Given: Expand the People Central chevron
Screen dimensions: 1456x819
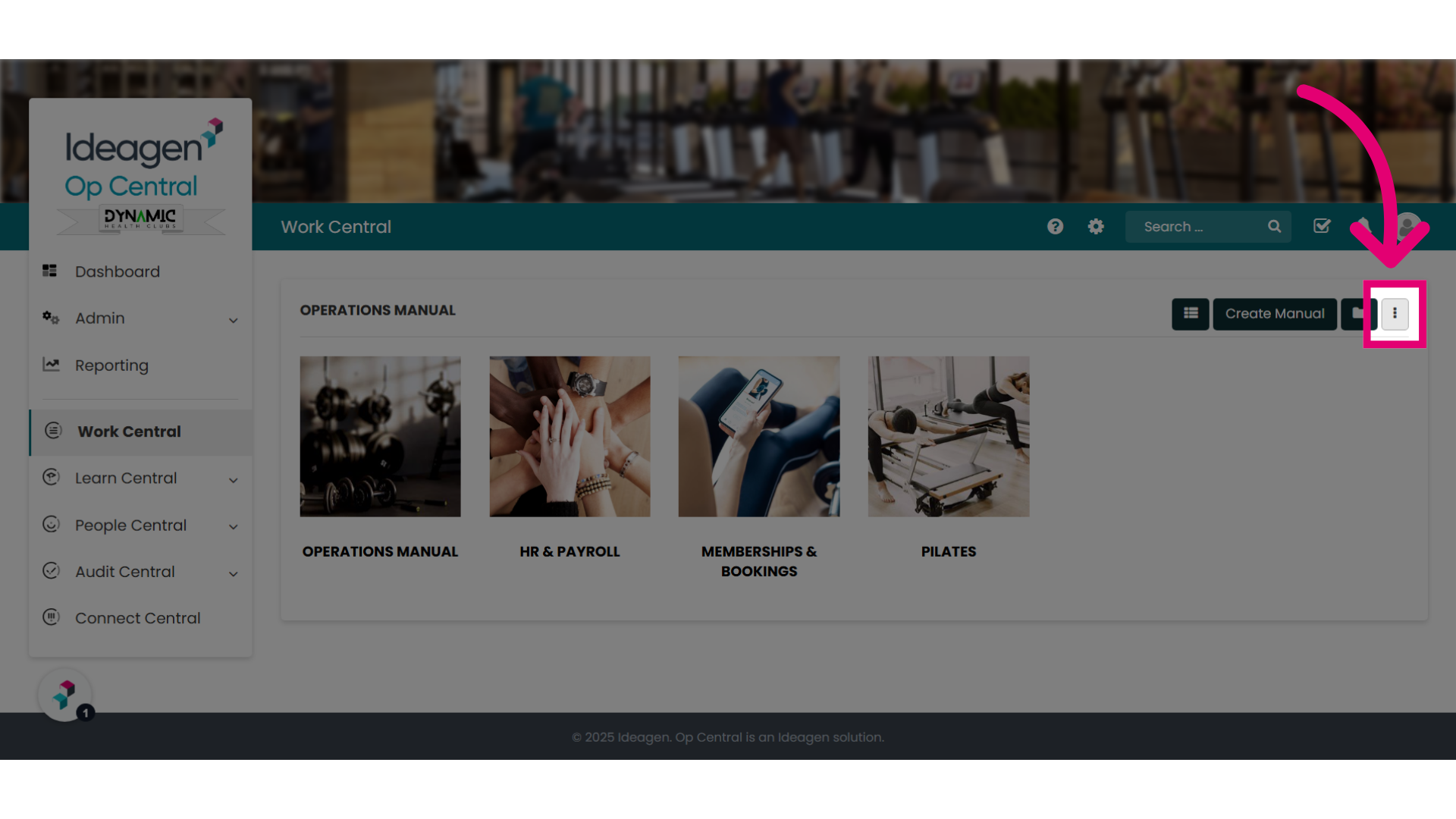Looking at the screenshot, I should click(234, 527).
